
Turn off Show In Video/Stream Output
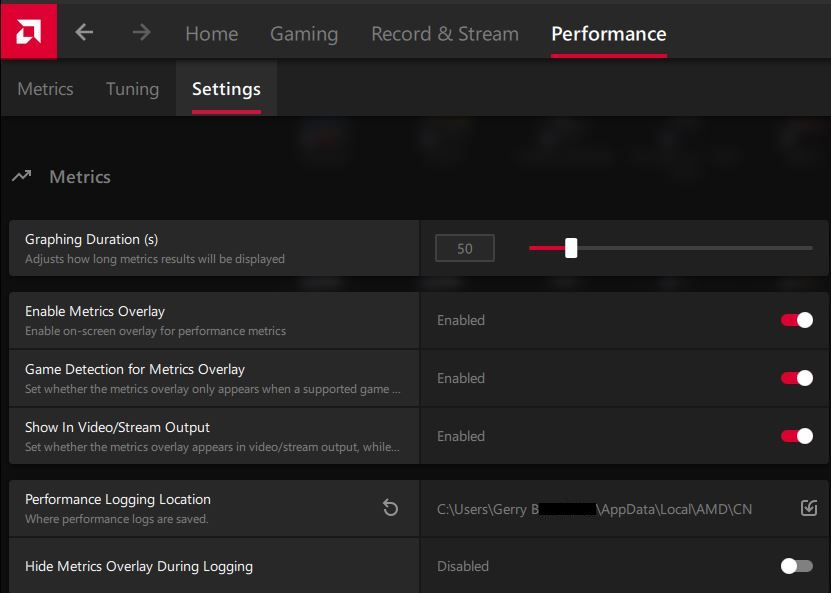click(x=795, y=436)
